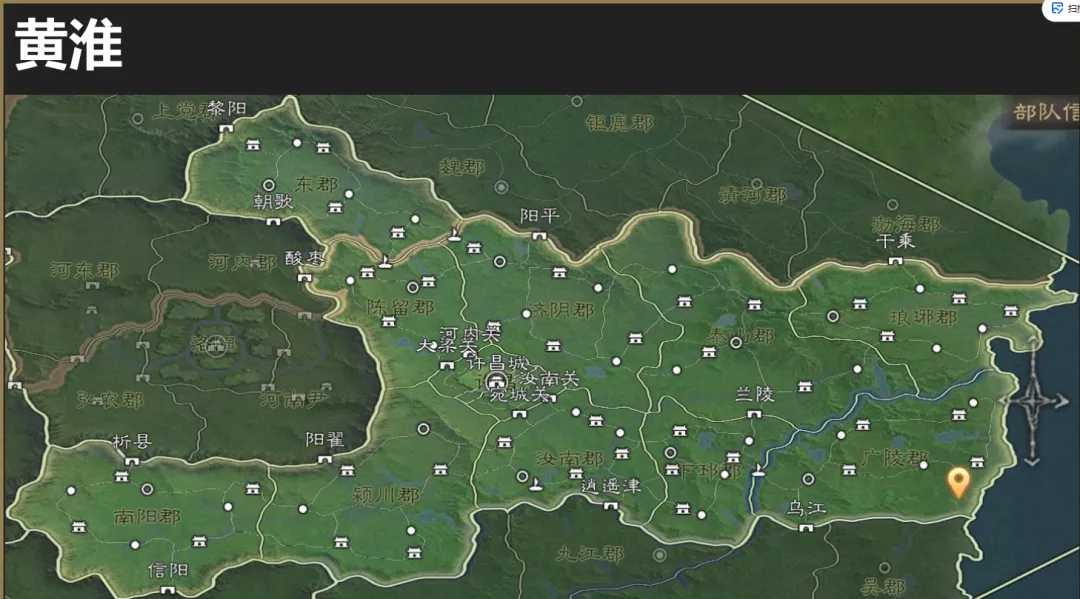
Task: Click the gate icon below 兰陵
Action: 754,414
